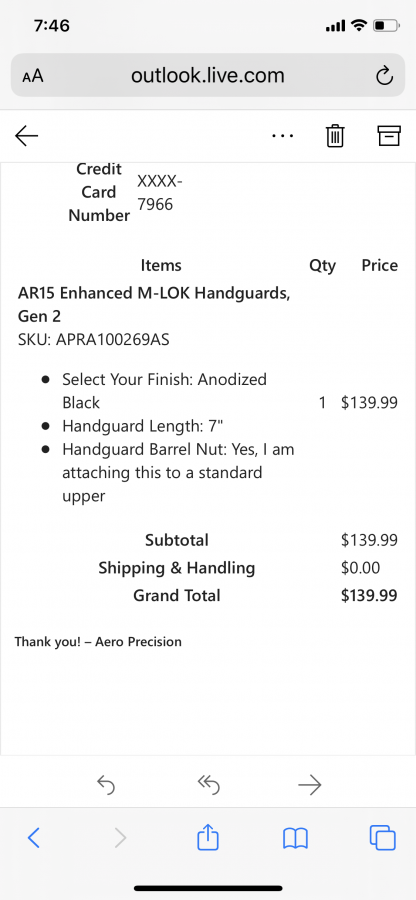Tap the back arrow to return to inbox
The height and width of the screenshot is (900, 416).
[26, 136]
